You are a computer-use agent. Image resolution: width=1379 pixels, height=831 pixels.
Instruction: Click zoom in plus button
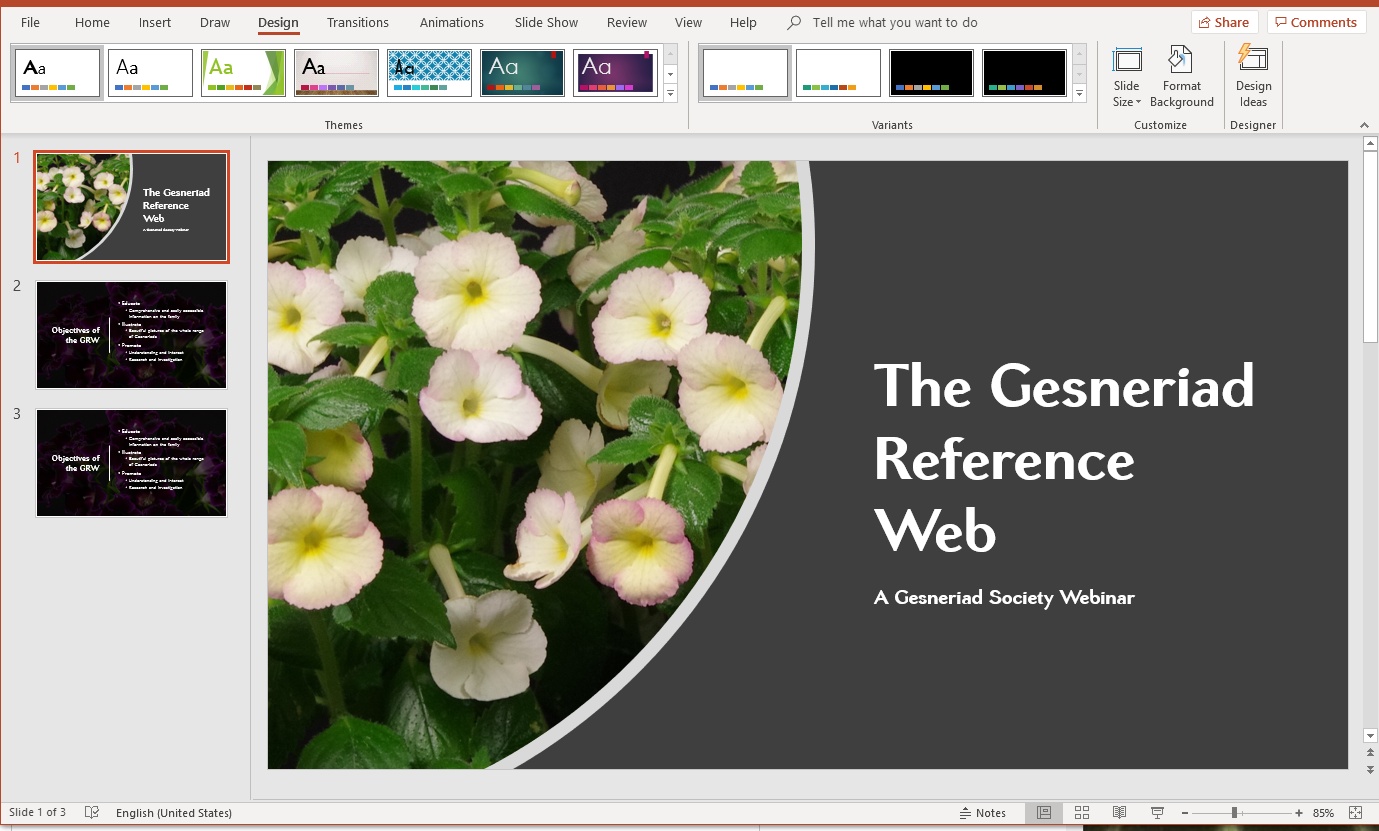click(1299, 813)
